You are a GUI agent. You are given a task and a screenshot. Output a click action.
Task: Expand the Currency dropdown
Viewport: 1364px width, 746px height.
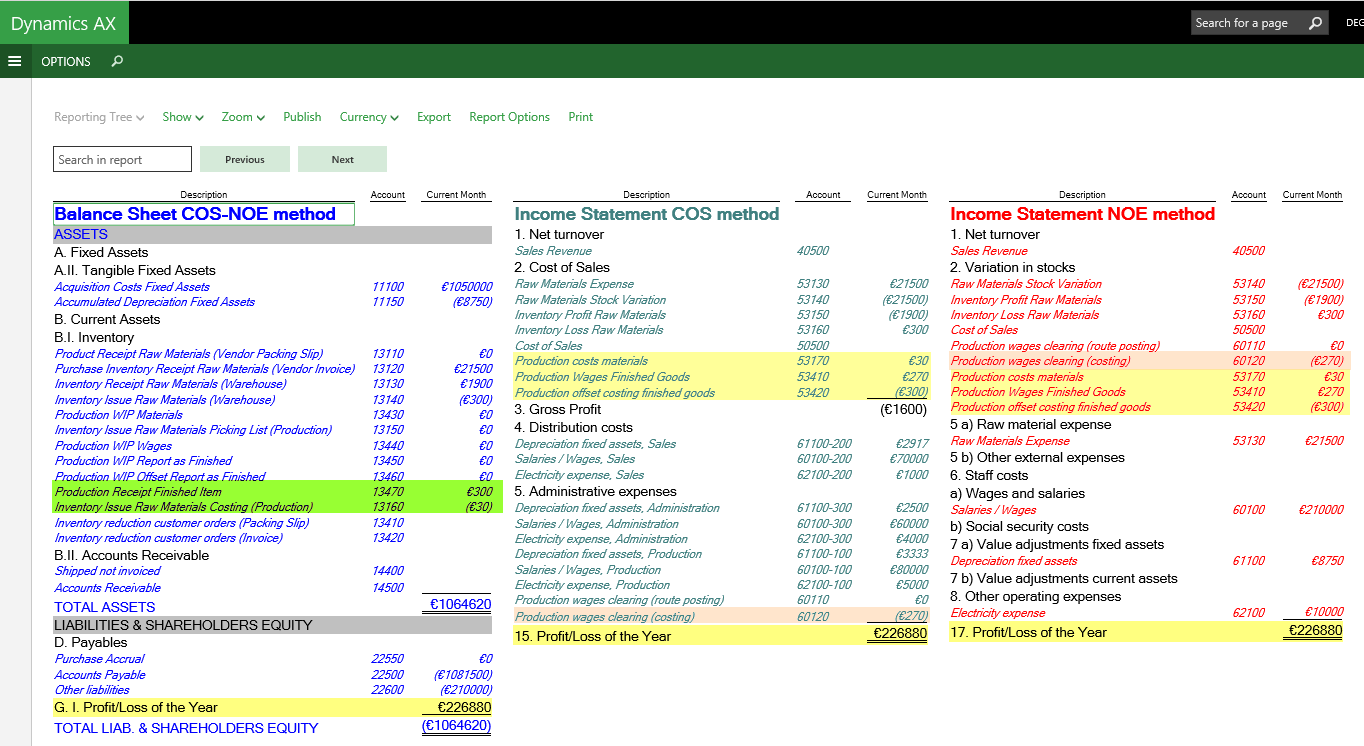pyautogui.click(x=369, y=117)
